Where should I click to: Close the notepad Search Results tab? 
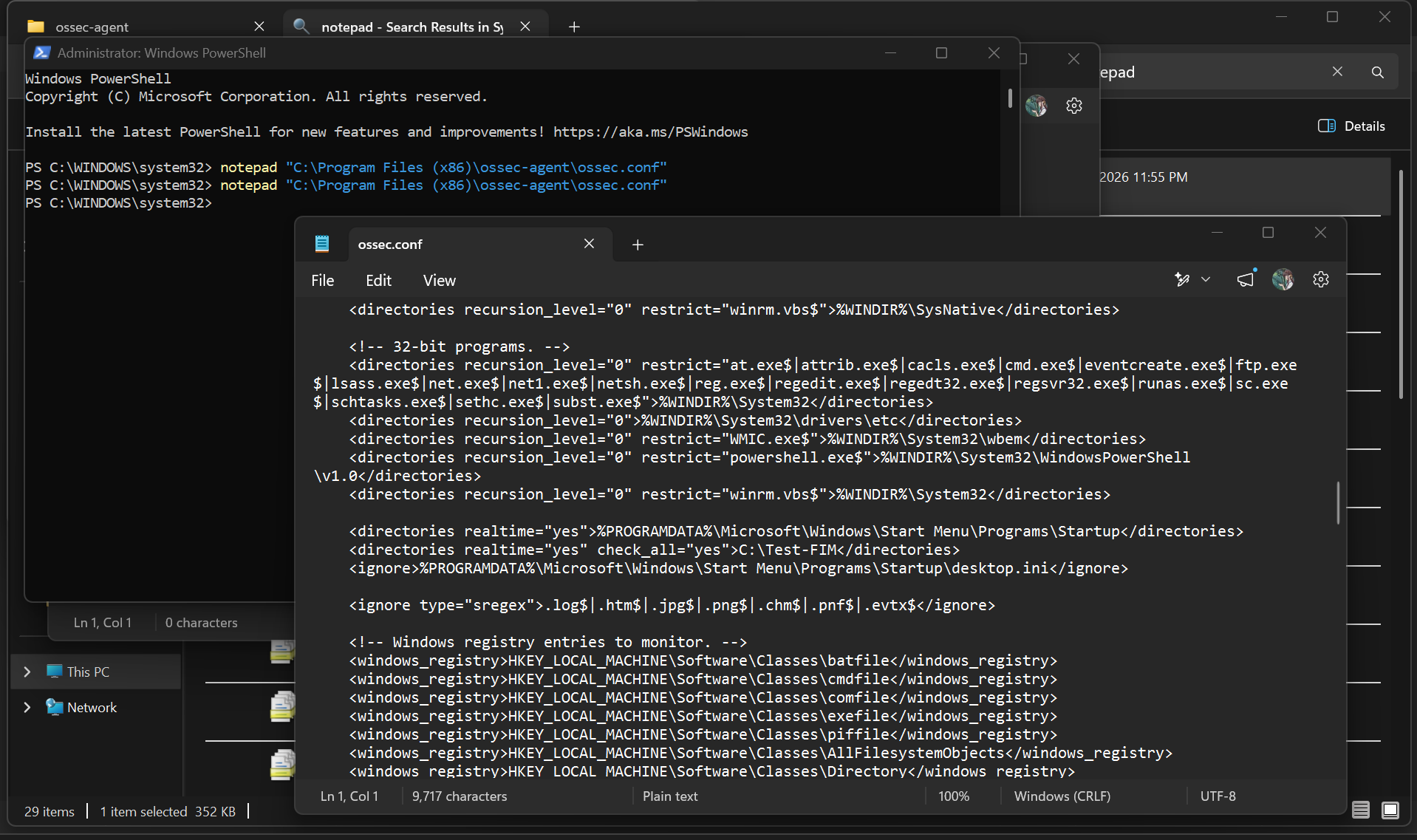(x=525, y=27)
